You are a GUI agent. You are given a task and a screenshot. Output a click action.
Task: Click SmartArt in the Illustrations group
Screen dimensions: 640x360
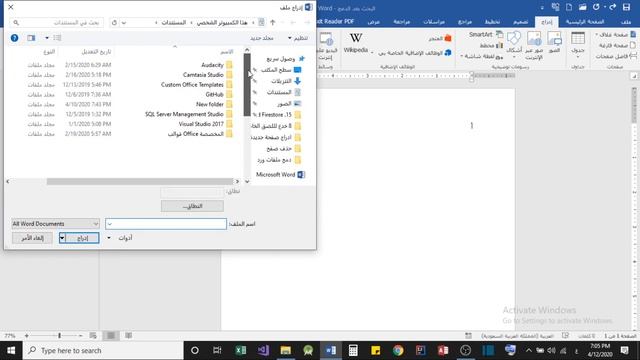[486, 35]
